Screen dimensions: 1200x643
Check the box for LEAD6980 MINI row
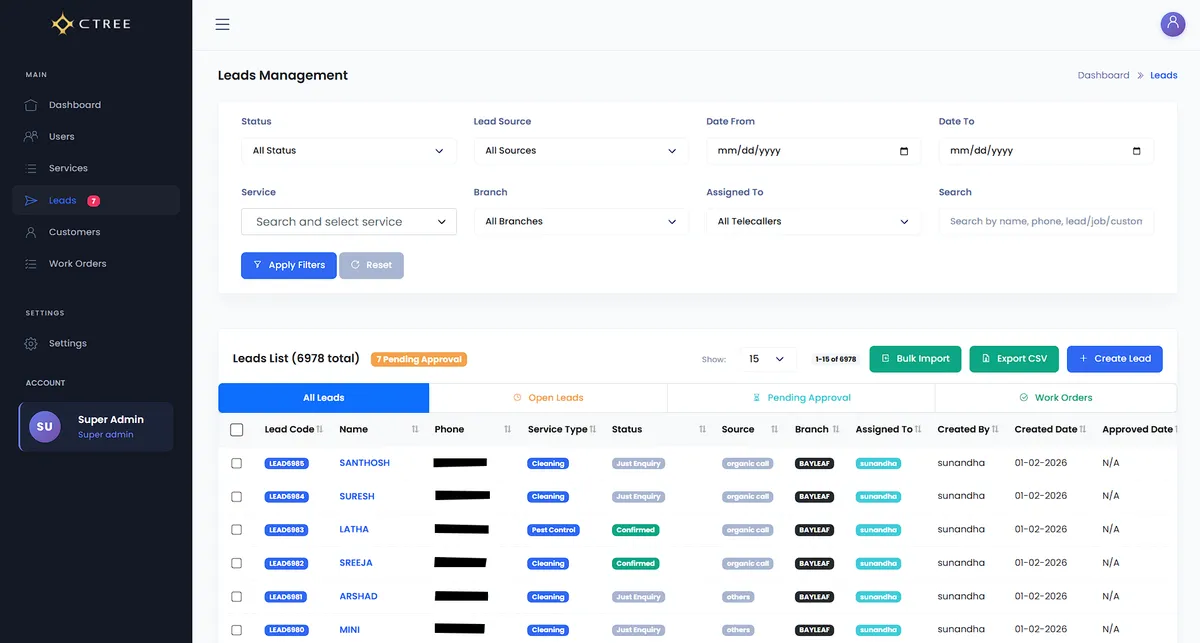click(237, 630)
